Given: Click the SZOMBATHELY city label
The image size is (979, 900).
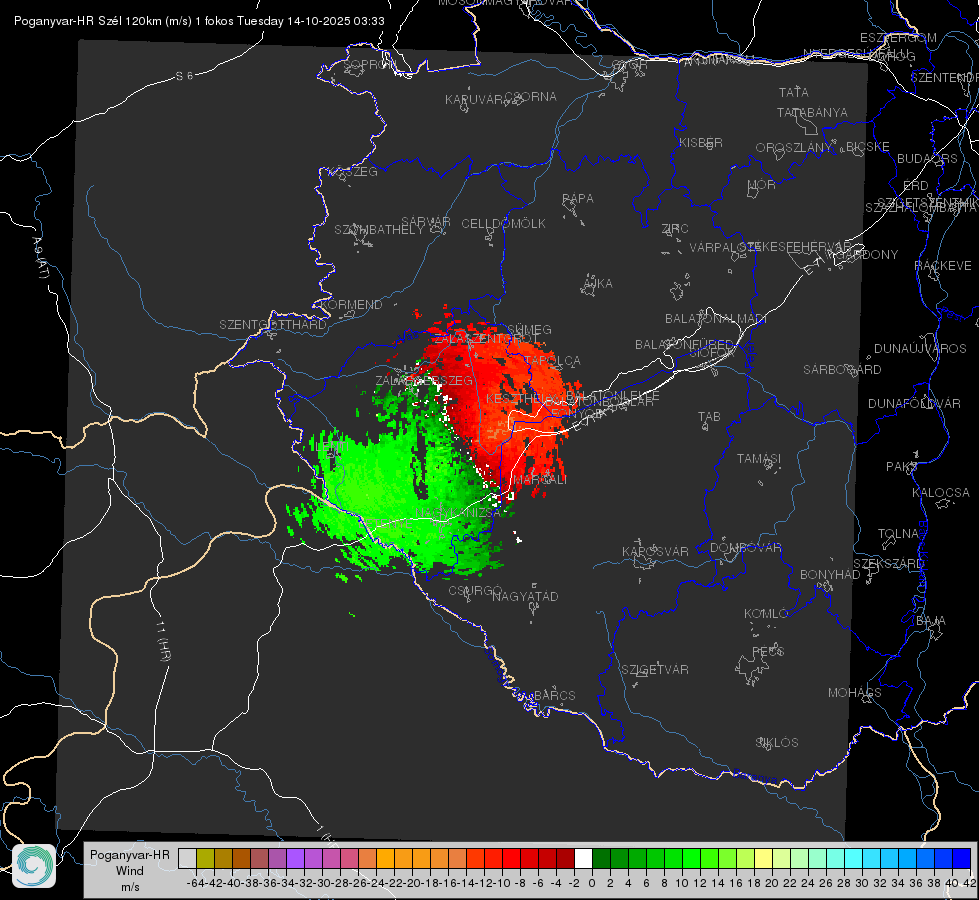Looking at the screenshot, I should (x=379, y=230).
